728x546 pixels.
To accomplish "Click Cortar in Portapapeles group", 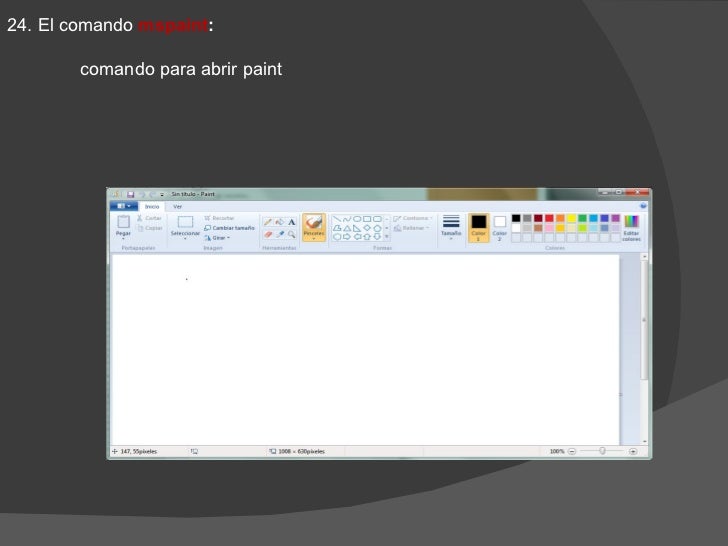I will (x=150, y=218).
